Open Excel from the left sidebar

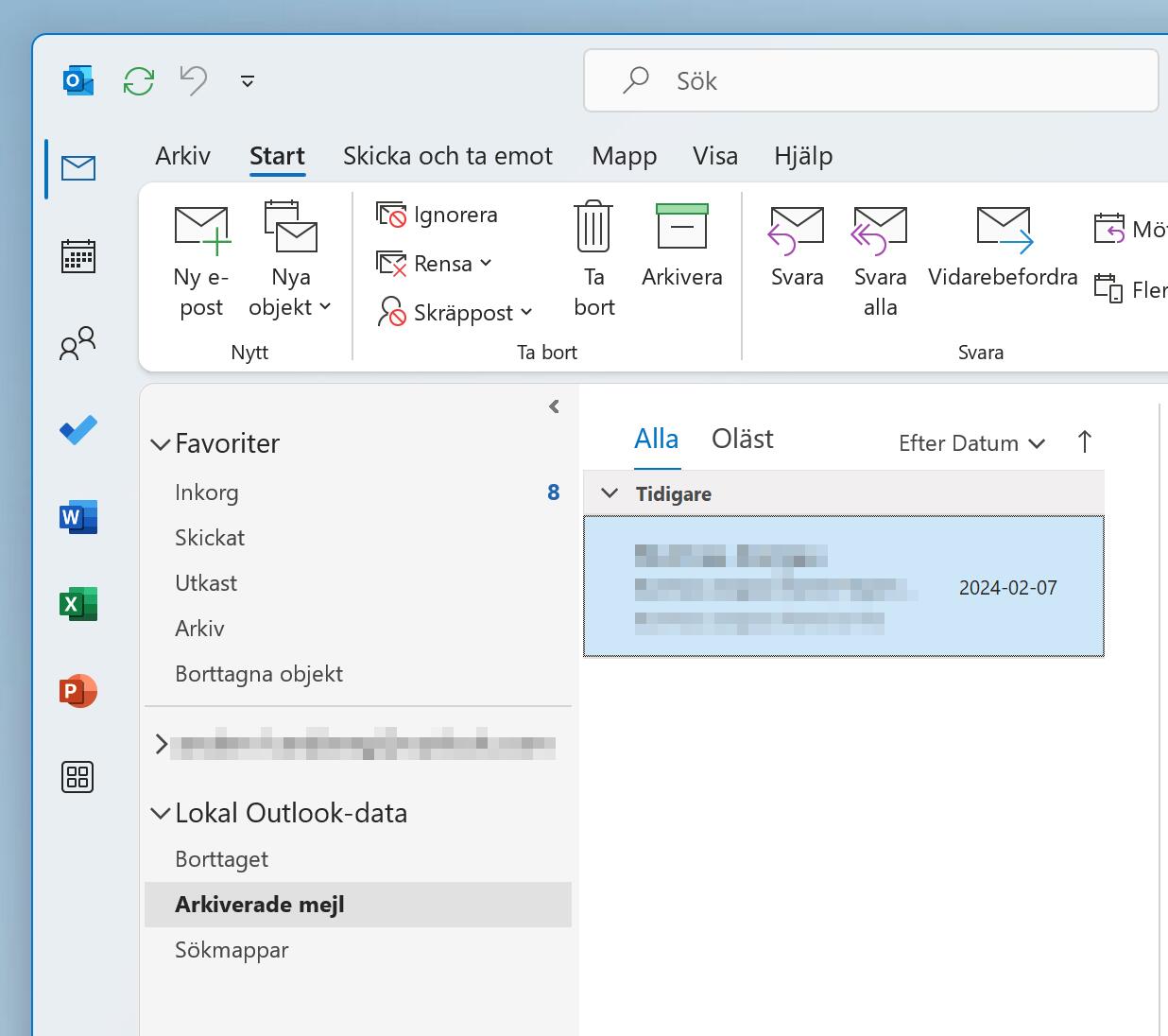coord(77,603)
